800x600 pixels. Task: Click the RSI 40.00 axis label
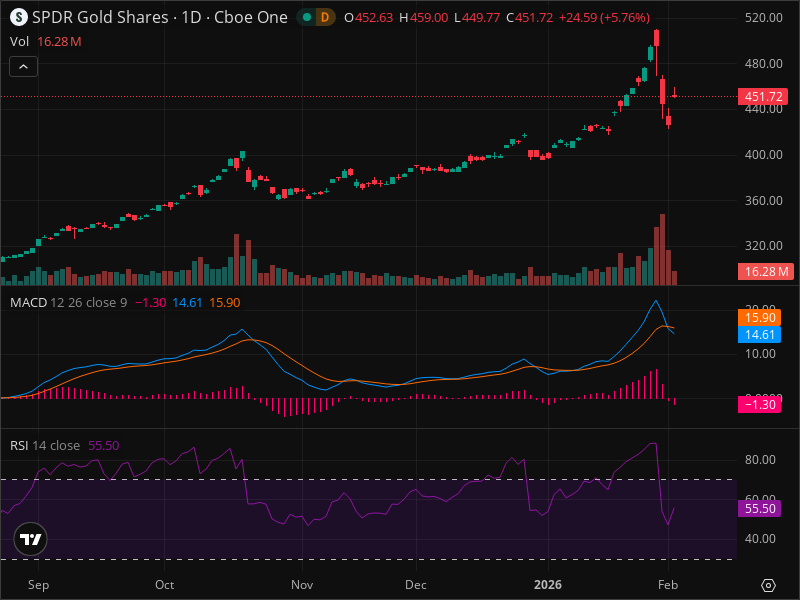click(x=760, y=539)
